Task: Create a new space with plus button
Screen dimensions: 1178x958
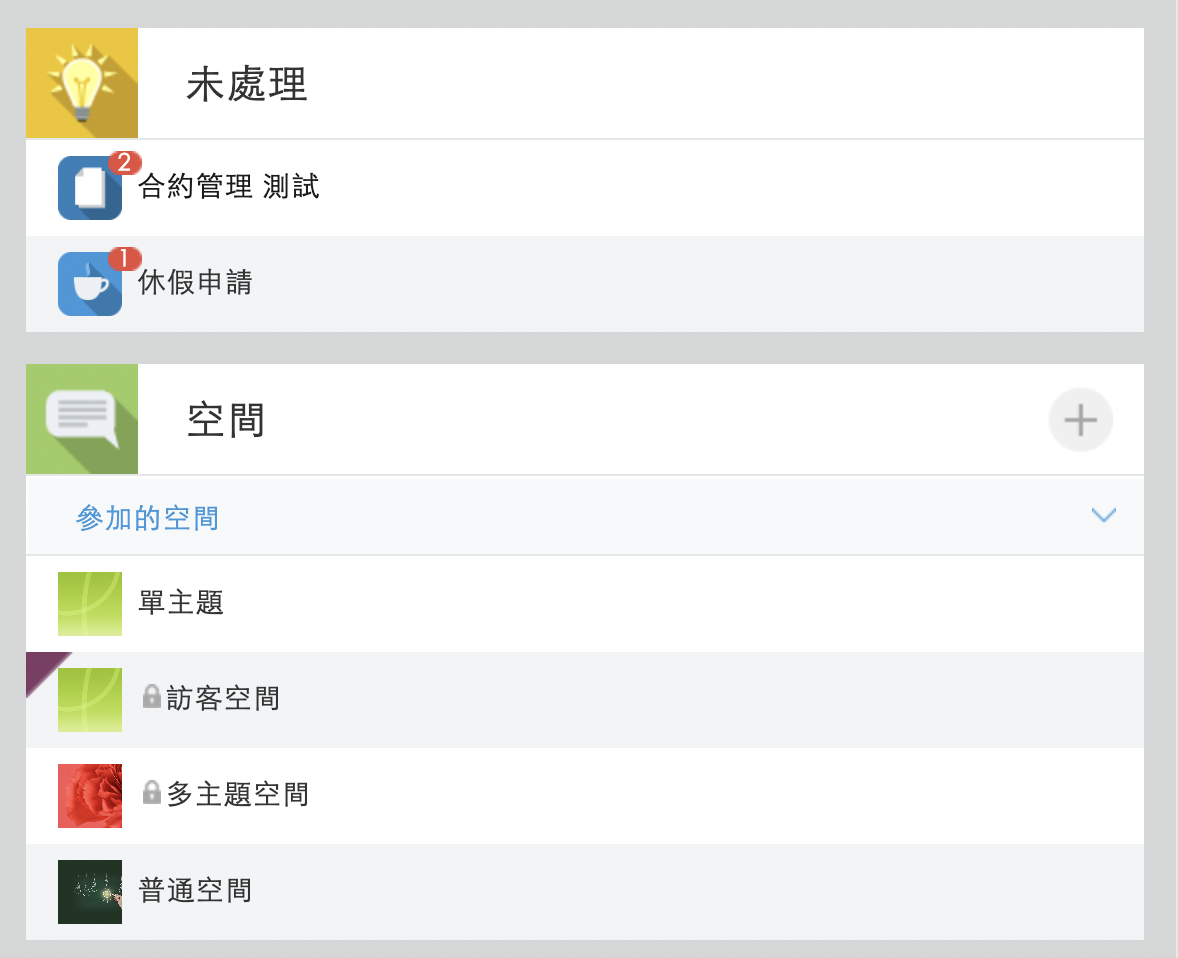Action: [1080, 420]
